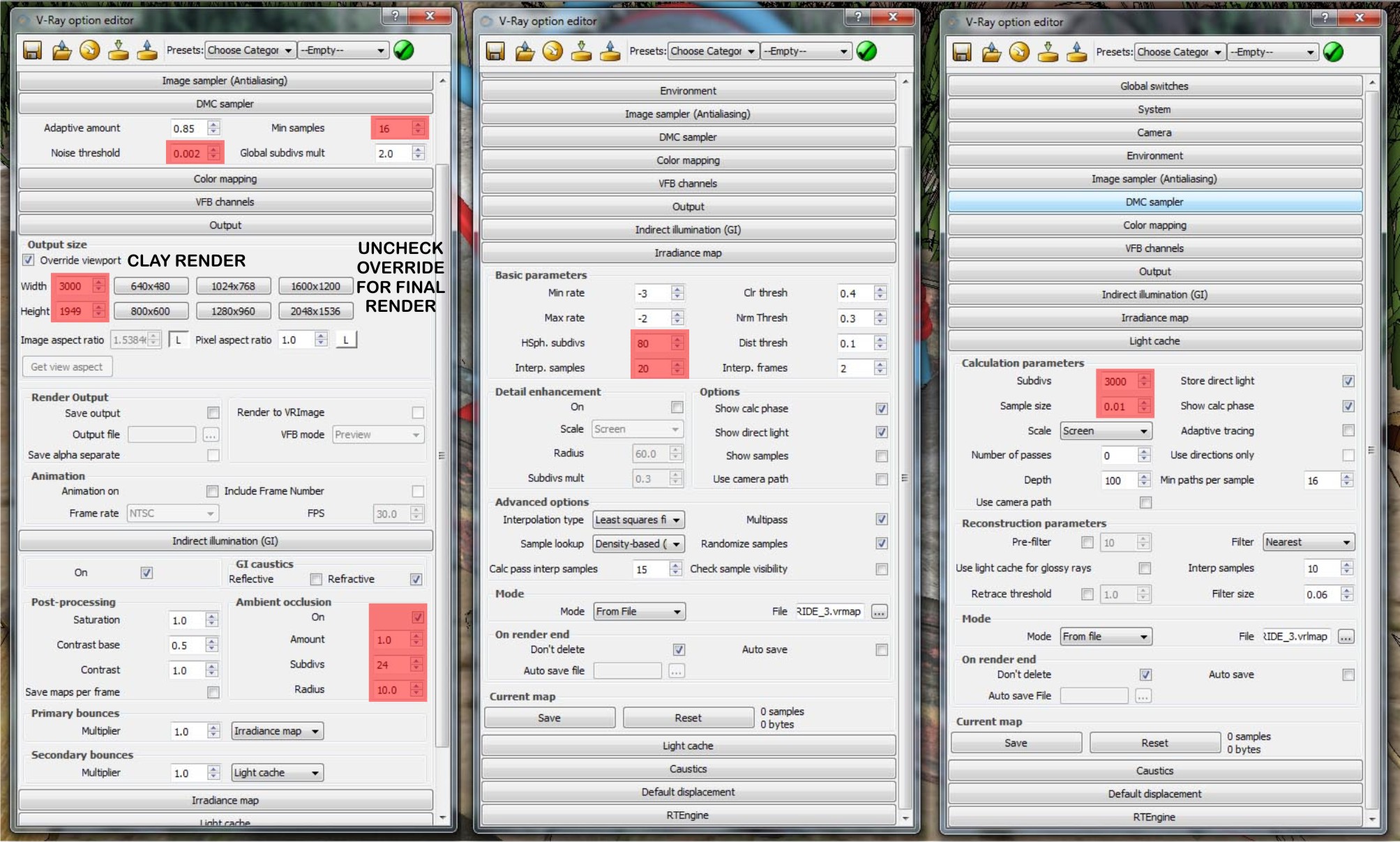Image resolution: width=1400 pixels, height=842 pixels.
Task: Click the restore defaults icon in right window
Action: pyautogui.click(x=1020, y=52)
